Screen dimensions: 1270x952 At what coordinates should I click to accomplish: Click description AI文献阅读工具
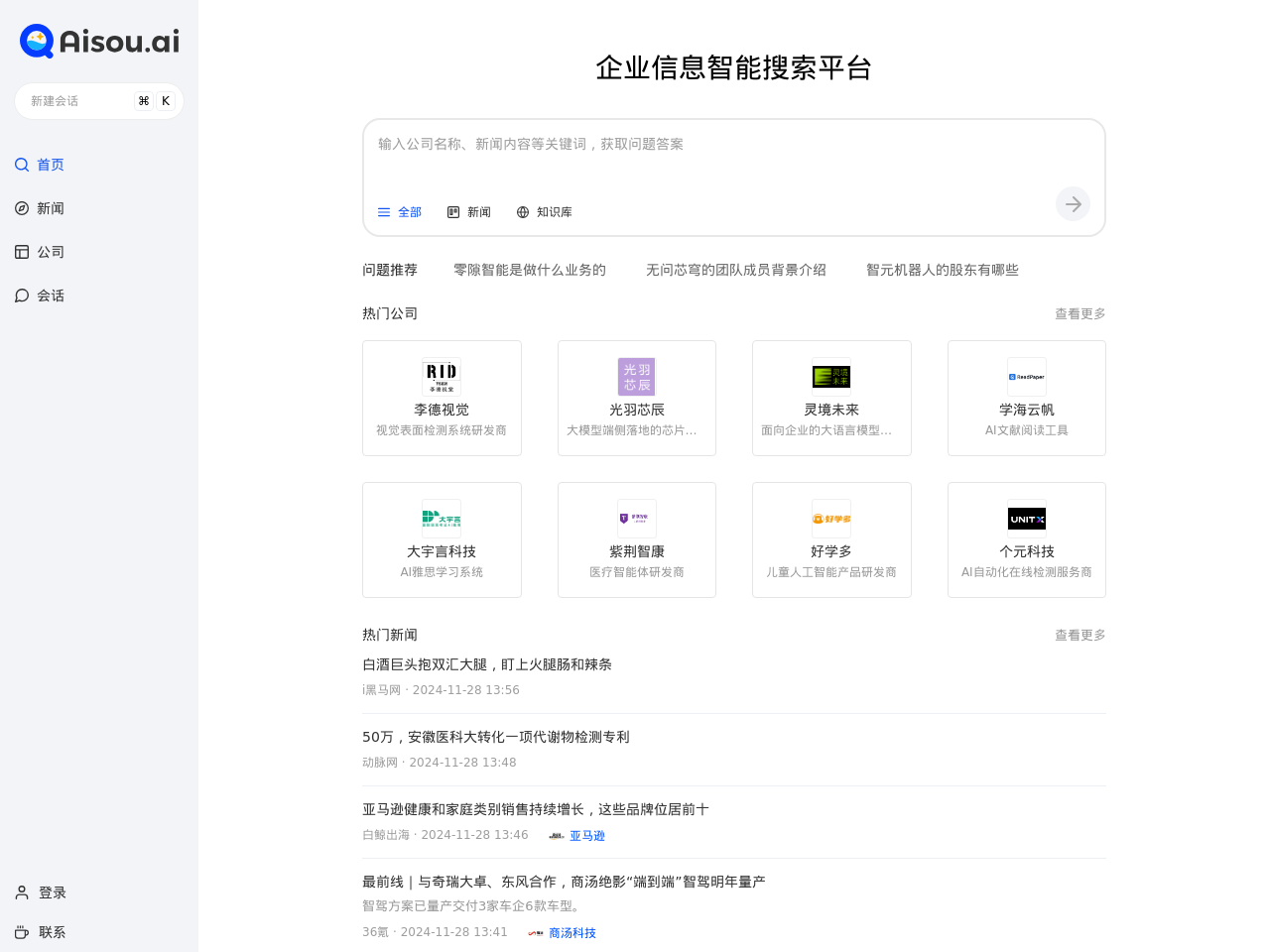(x=1027, y=430)
